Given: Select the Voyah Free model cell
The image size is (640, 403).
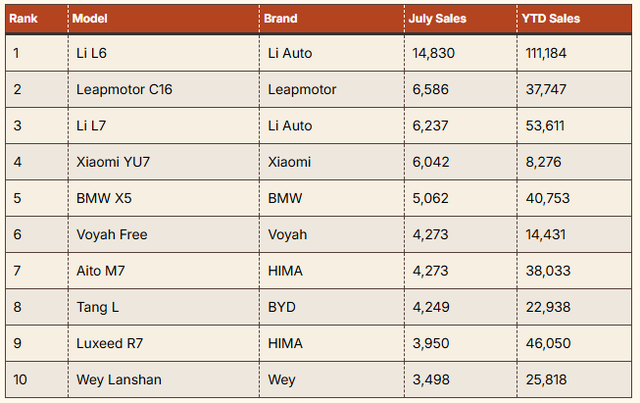Looking at the screenshot, I should (x=112, y=235).
